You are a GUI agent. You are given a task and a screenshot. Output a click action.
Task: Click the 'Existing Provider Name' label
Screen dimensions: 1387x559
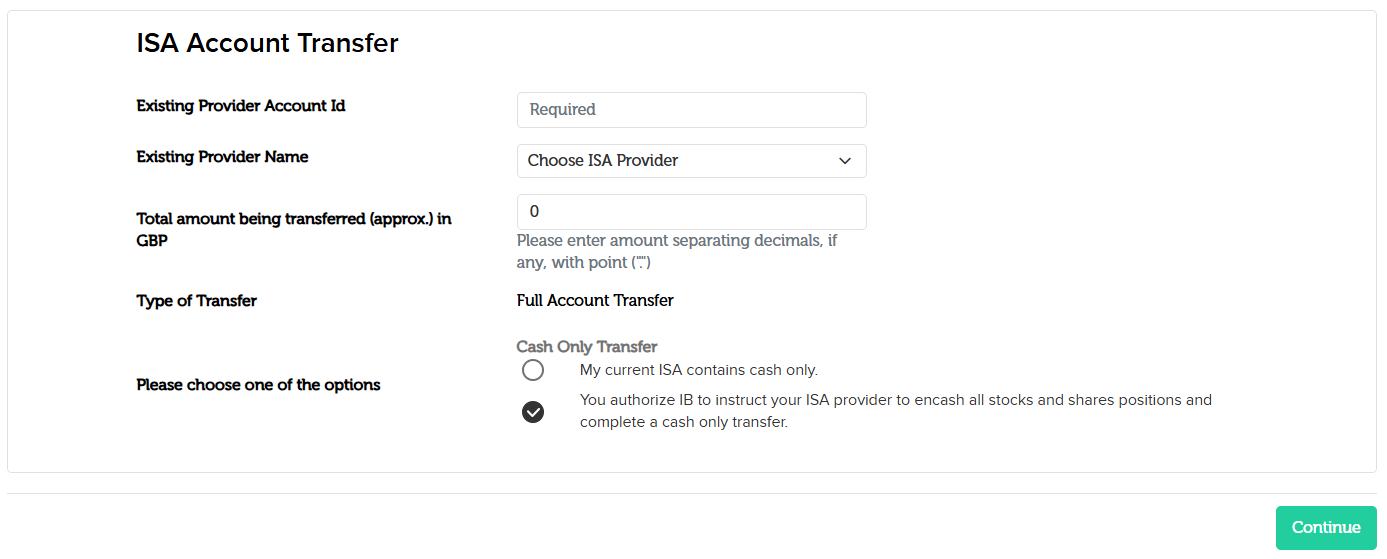coord(222,157)
